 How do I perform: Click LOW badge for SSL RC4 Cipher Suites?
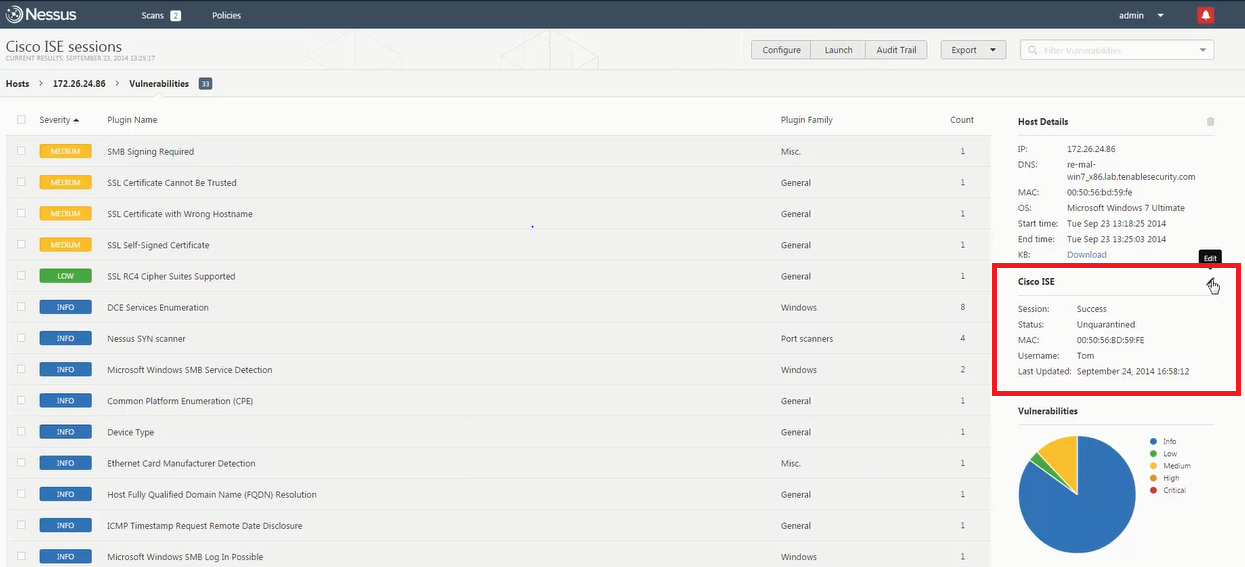[65, 276]
